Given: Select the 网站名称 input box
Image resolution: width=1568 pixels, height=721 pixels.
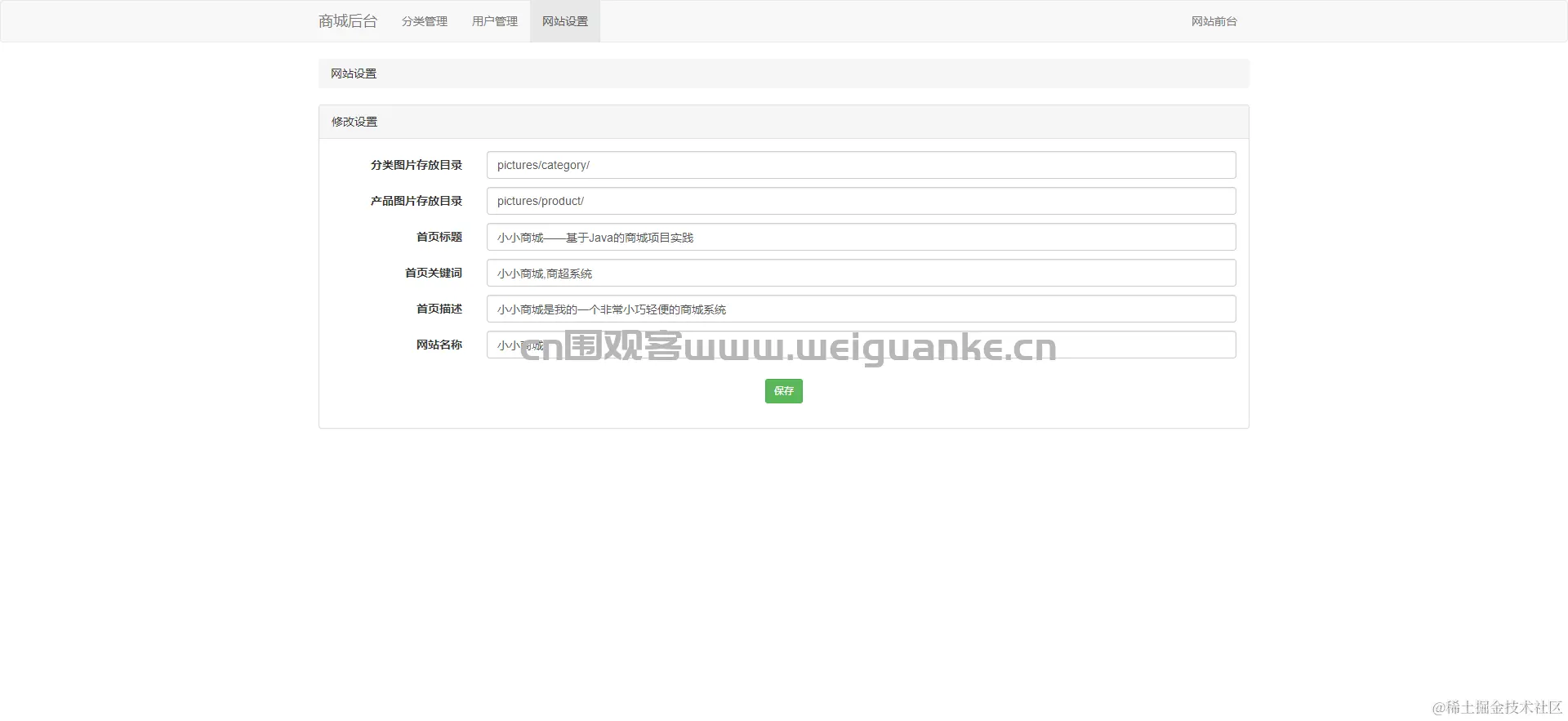Looking at the screenshot, I should (862, 345).
